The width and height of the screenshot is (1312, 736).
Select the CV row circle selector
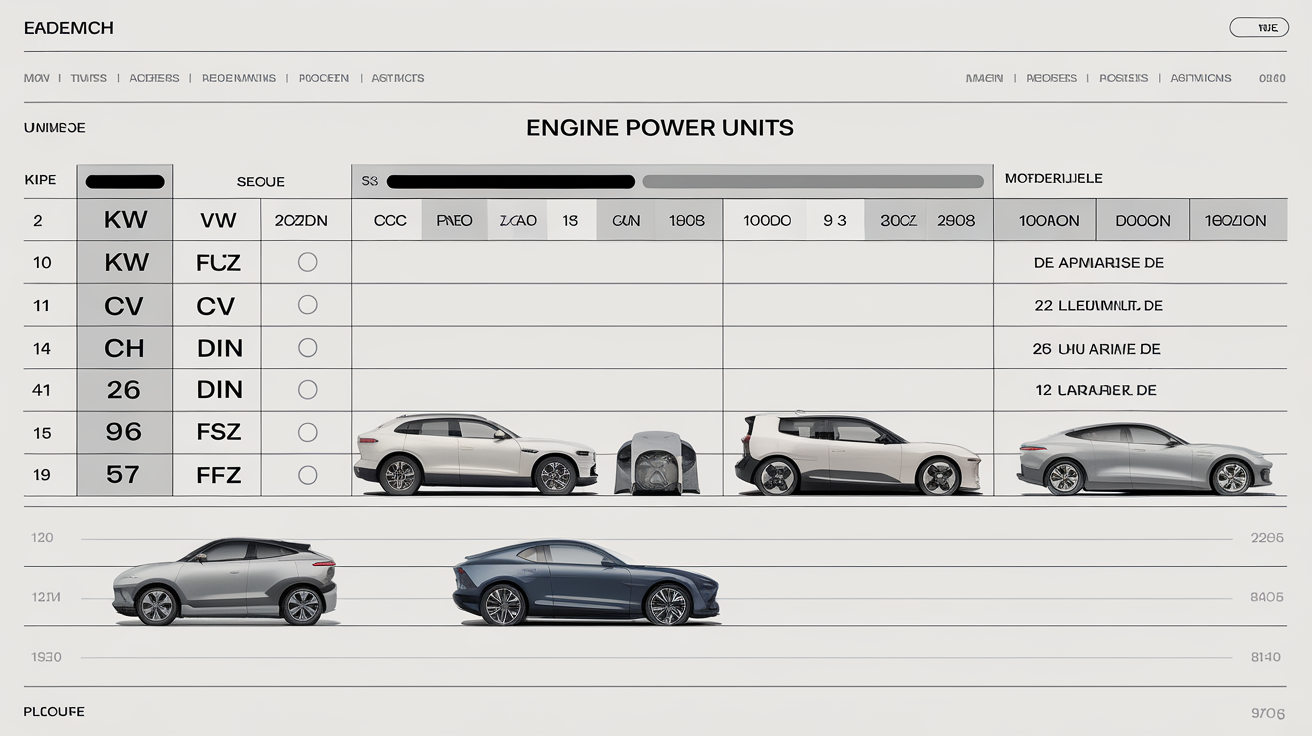pos(308,305)
